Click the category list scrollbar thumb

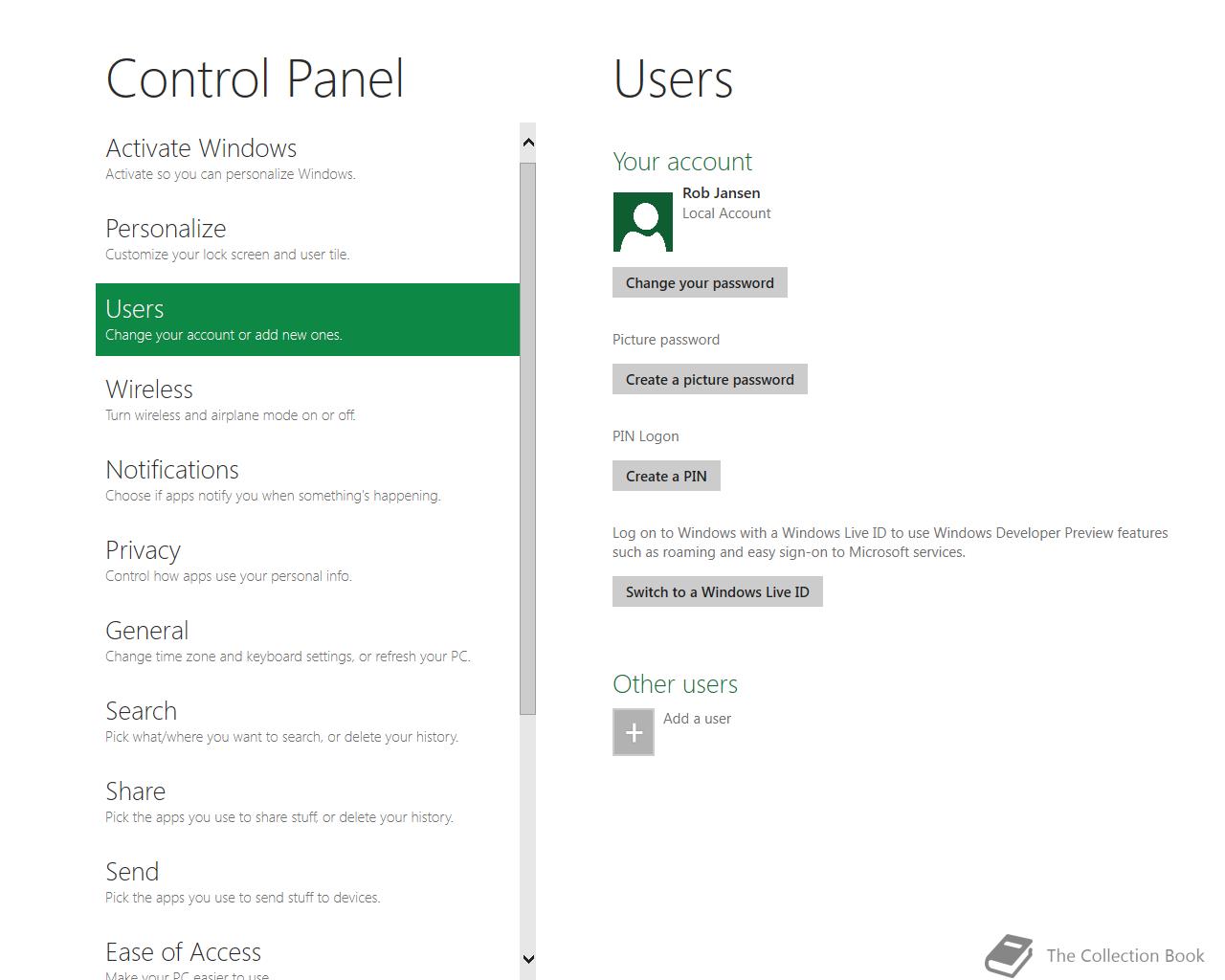tap(528, 438)
